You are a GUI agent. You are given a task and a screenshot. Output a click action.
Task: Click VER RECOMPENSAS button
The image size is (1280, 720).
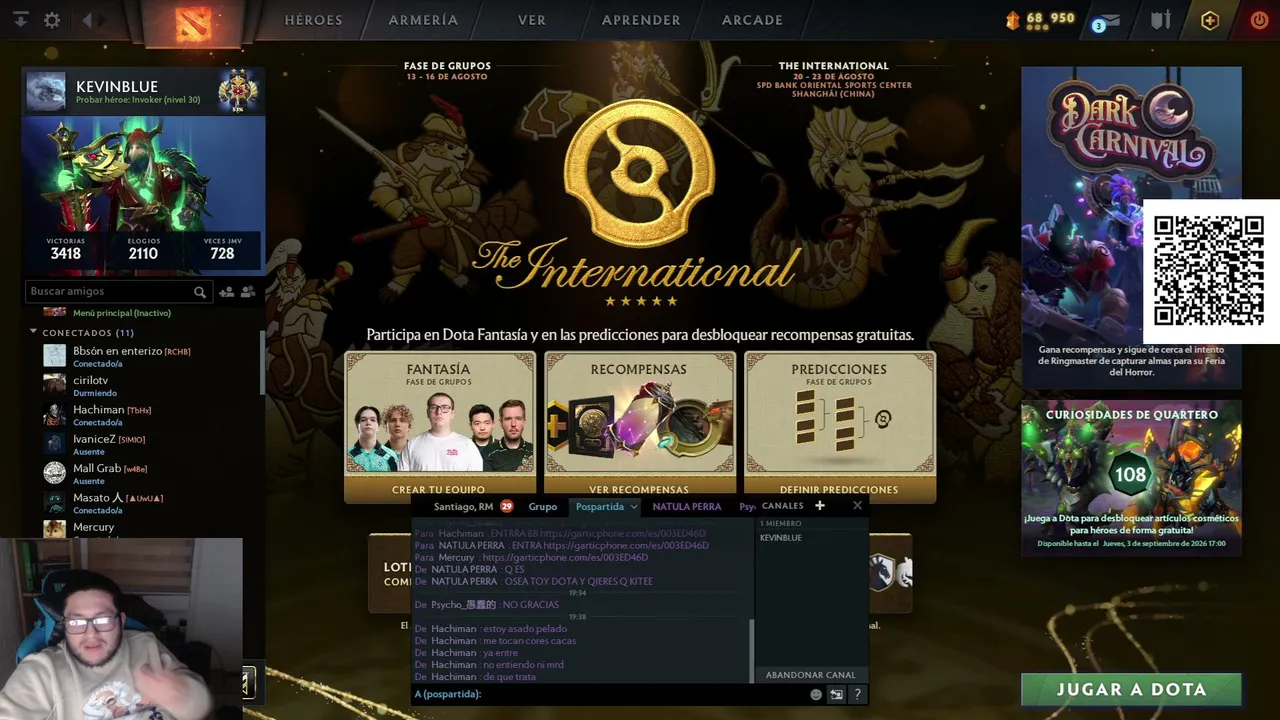639,489
